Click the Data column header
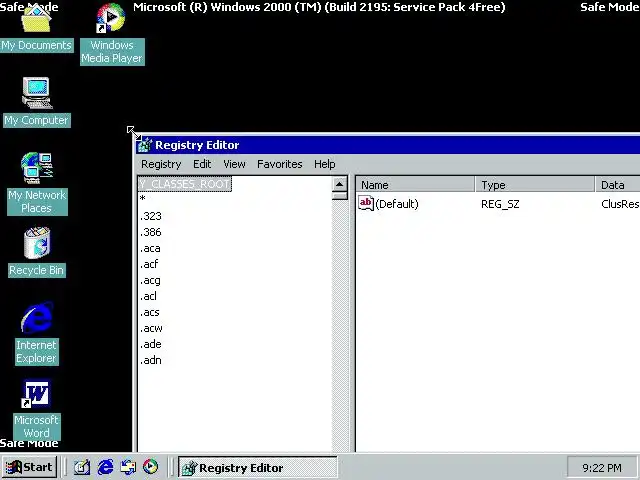The height and width of the screenshot is (480, 640). 618,185
